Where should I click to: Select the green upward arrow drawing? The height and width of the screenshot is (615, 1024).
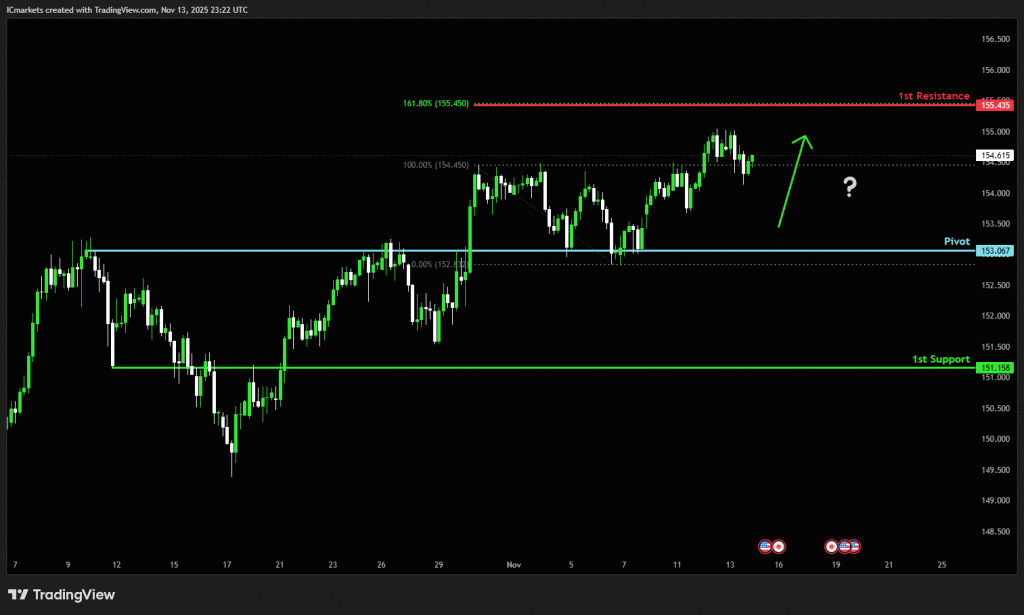click(x=795, y=180)
